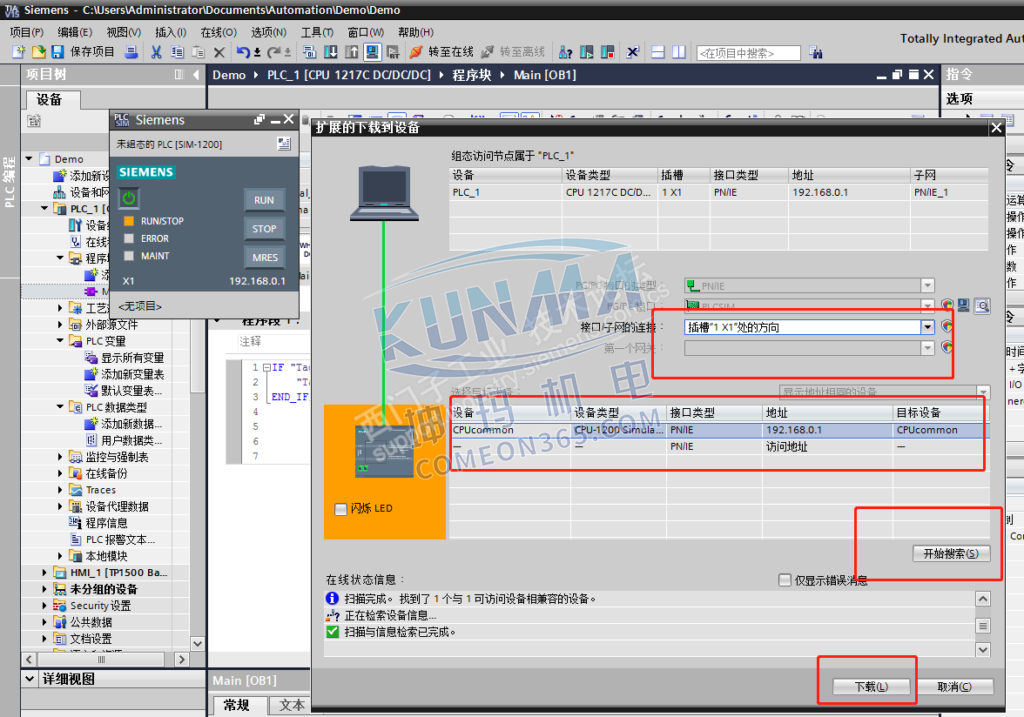This screenshot has height=717, width=1024.
Task: Click the accessible devices toolbar icon
Action: pyautogui.click(x=566, y=52)
